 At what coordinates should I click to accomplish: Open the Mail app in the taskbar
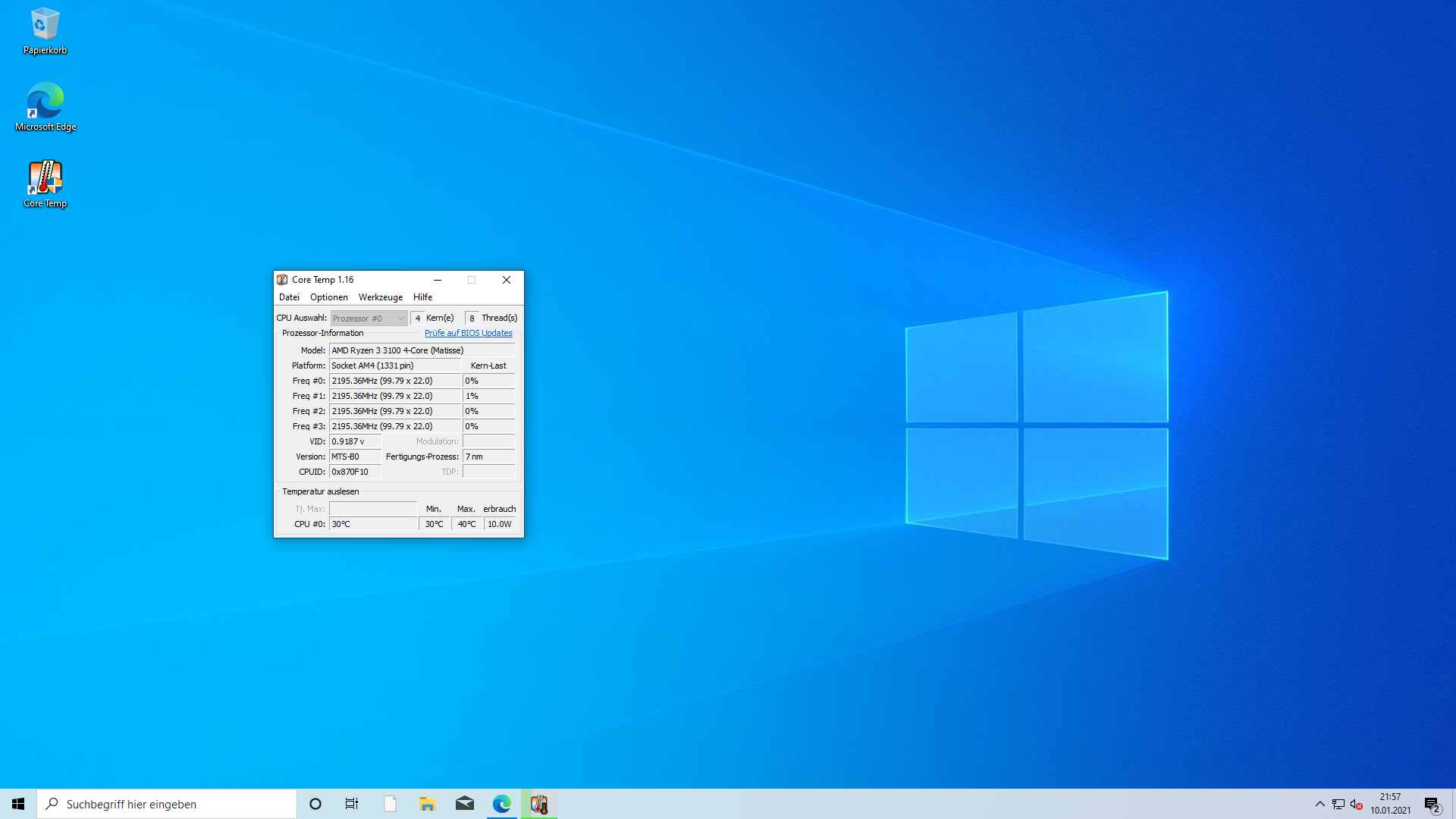(x=464, y=804)
